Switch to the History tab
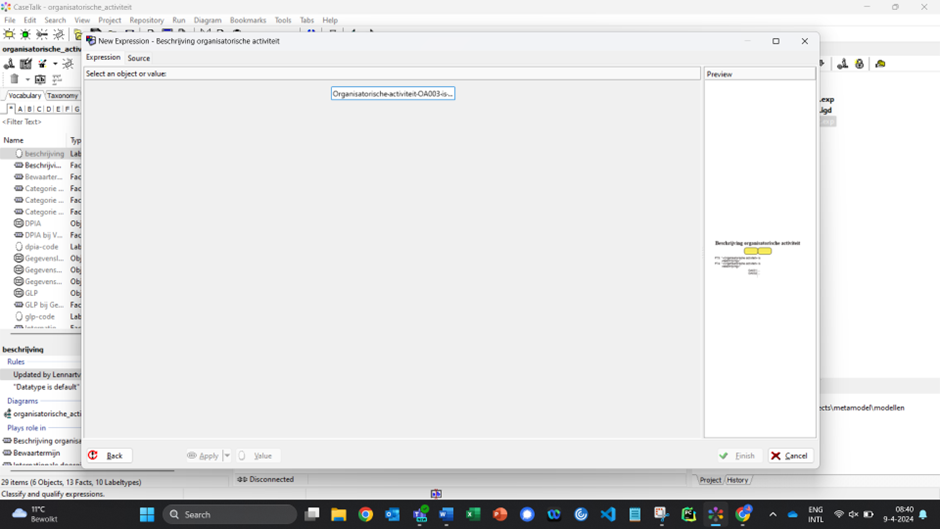 pyautogui.click(x=737, y=480)
